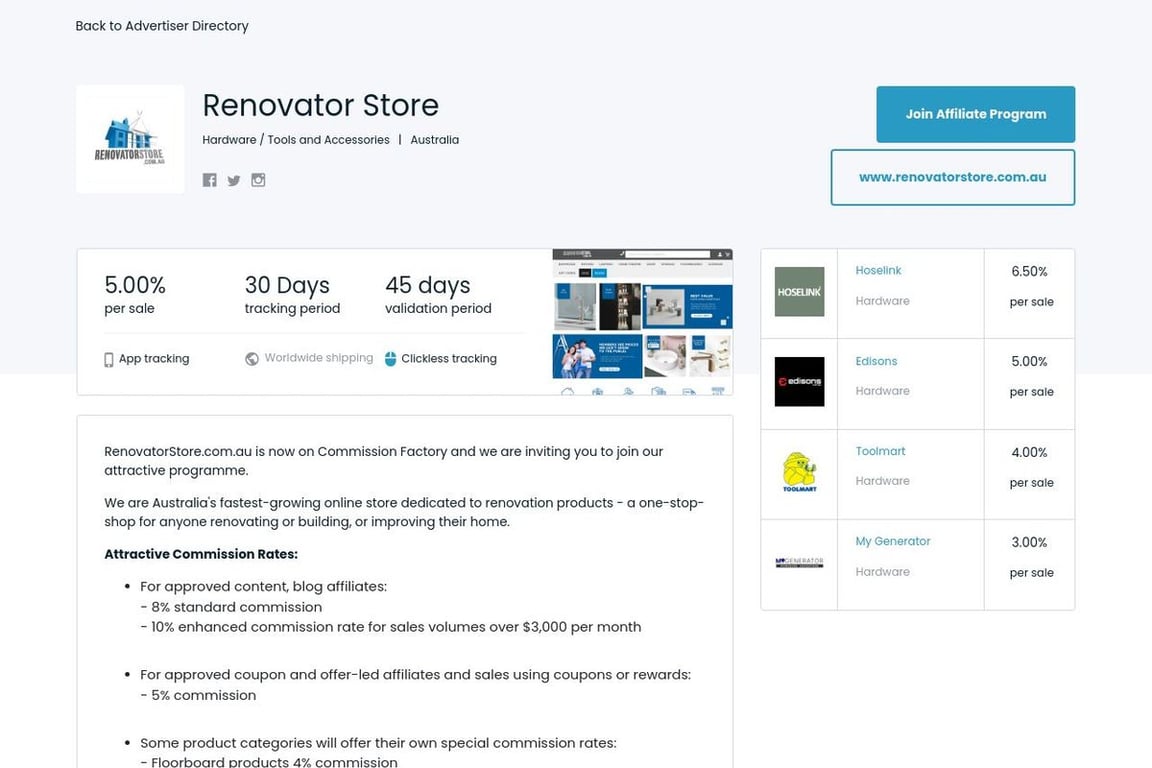Open the Renovator Store Facebook page icon

tap(209, 180)
